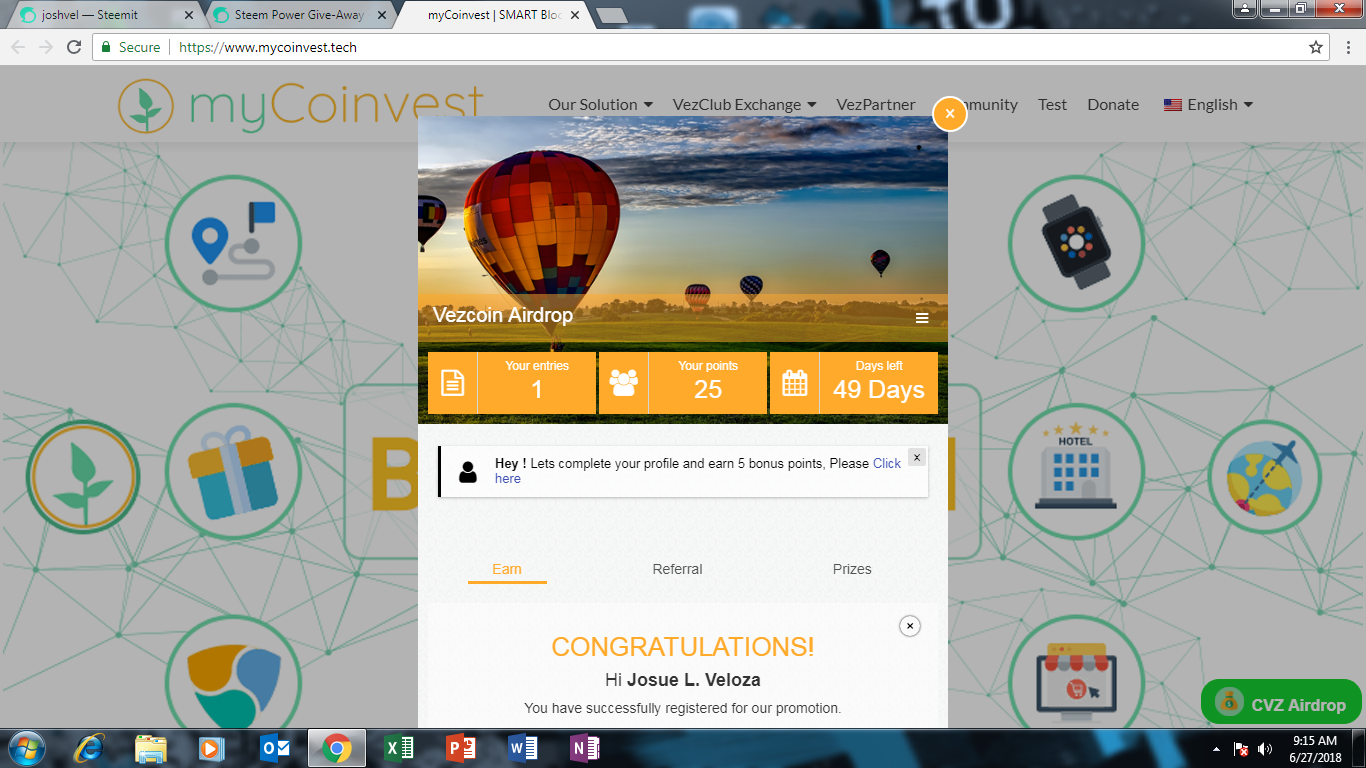Click the airplane globe travel icon

(1265, 476)
